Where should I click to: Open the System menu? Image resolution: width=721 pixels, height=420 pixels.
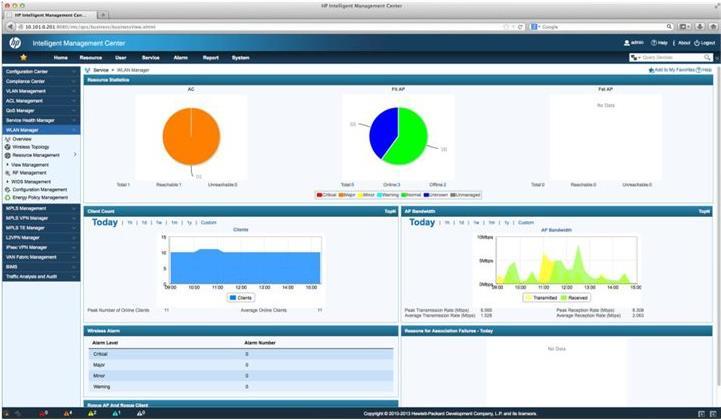click(241, 58)
